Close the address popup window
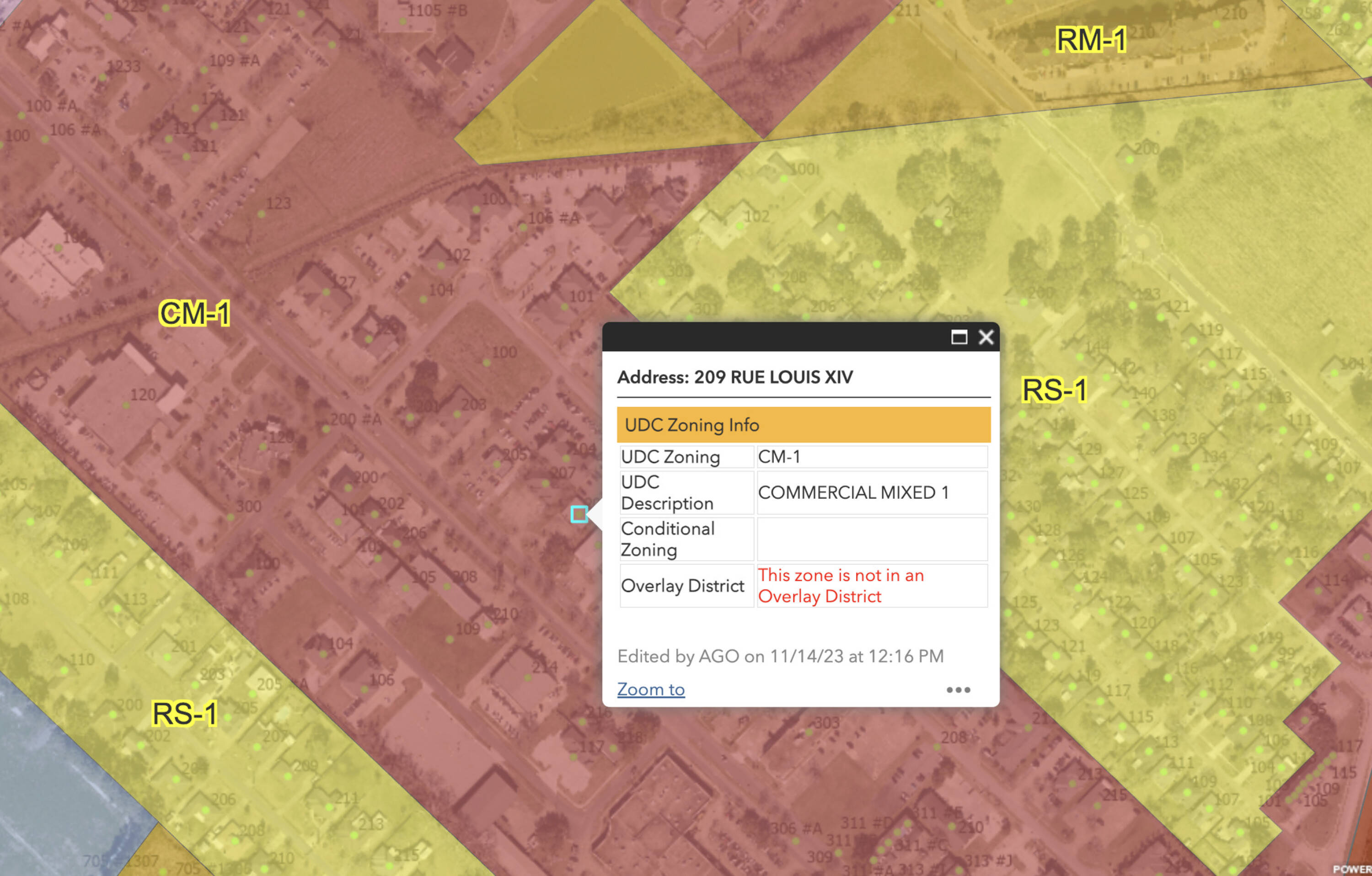 [x=986, y=337]
